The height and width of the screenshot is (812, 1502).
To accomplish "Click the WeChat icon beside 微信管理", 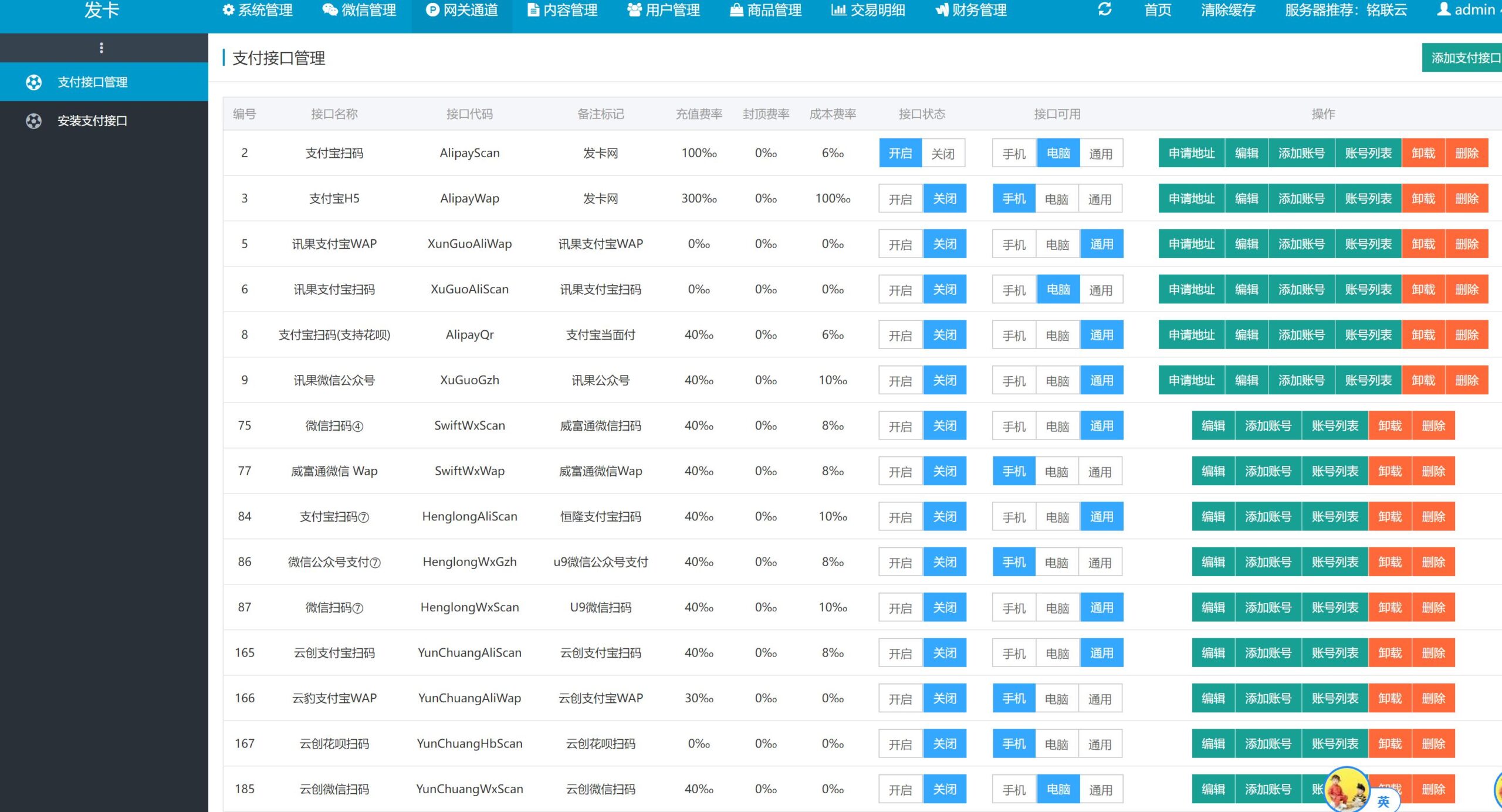I will (x=330, y=10).
